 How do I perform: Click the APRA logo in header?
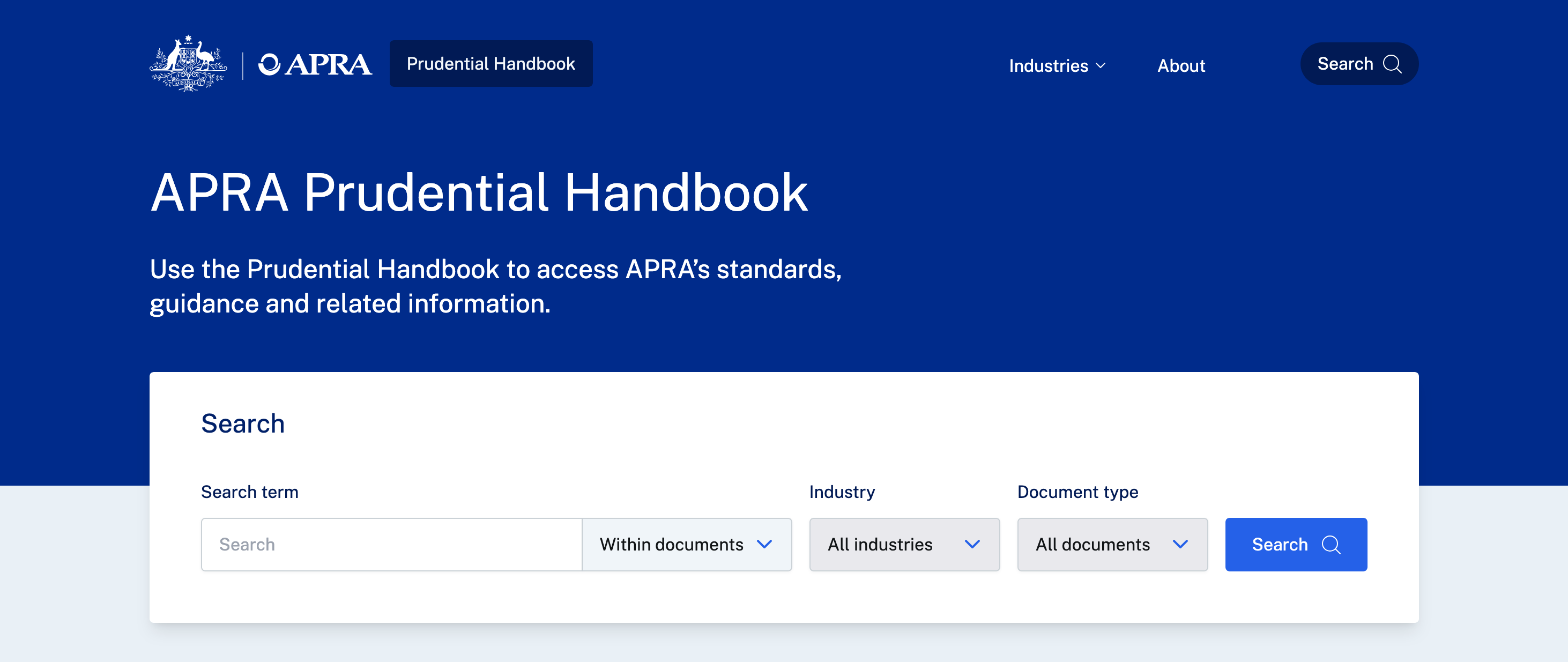tap(315, 64)
